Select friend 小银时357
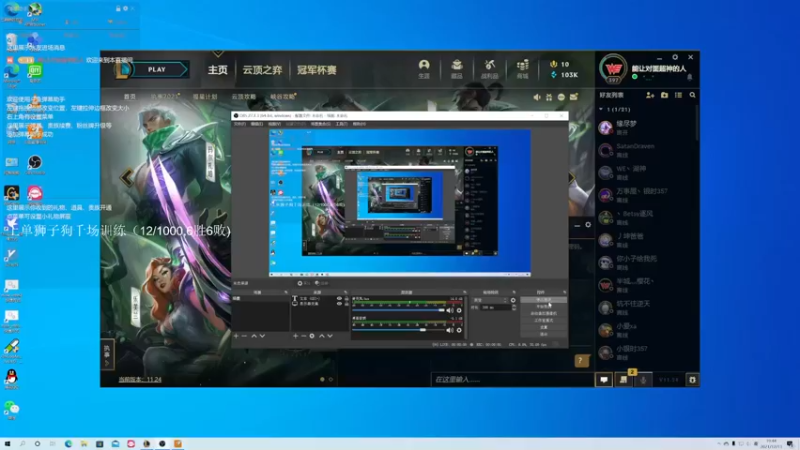Screen dimensions: 800x450 pyautogui.click(x=646, y=352)
